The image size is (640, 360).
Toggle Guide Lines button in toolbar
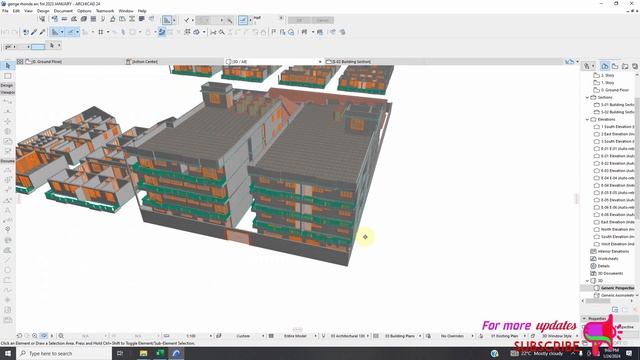tap(55, 32)
